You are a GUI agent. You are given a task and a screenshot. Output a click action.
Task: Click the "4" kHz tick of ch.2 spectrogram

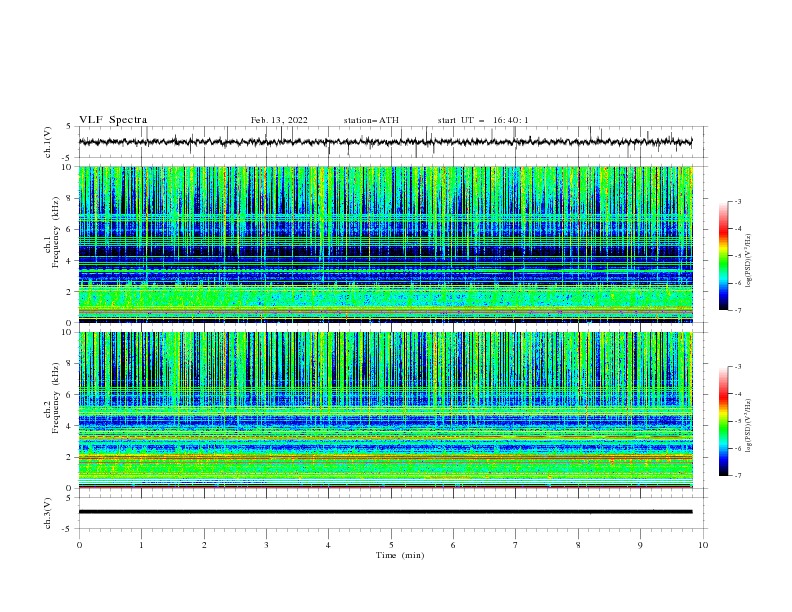click(x=69, y=426)
